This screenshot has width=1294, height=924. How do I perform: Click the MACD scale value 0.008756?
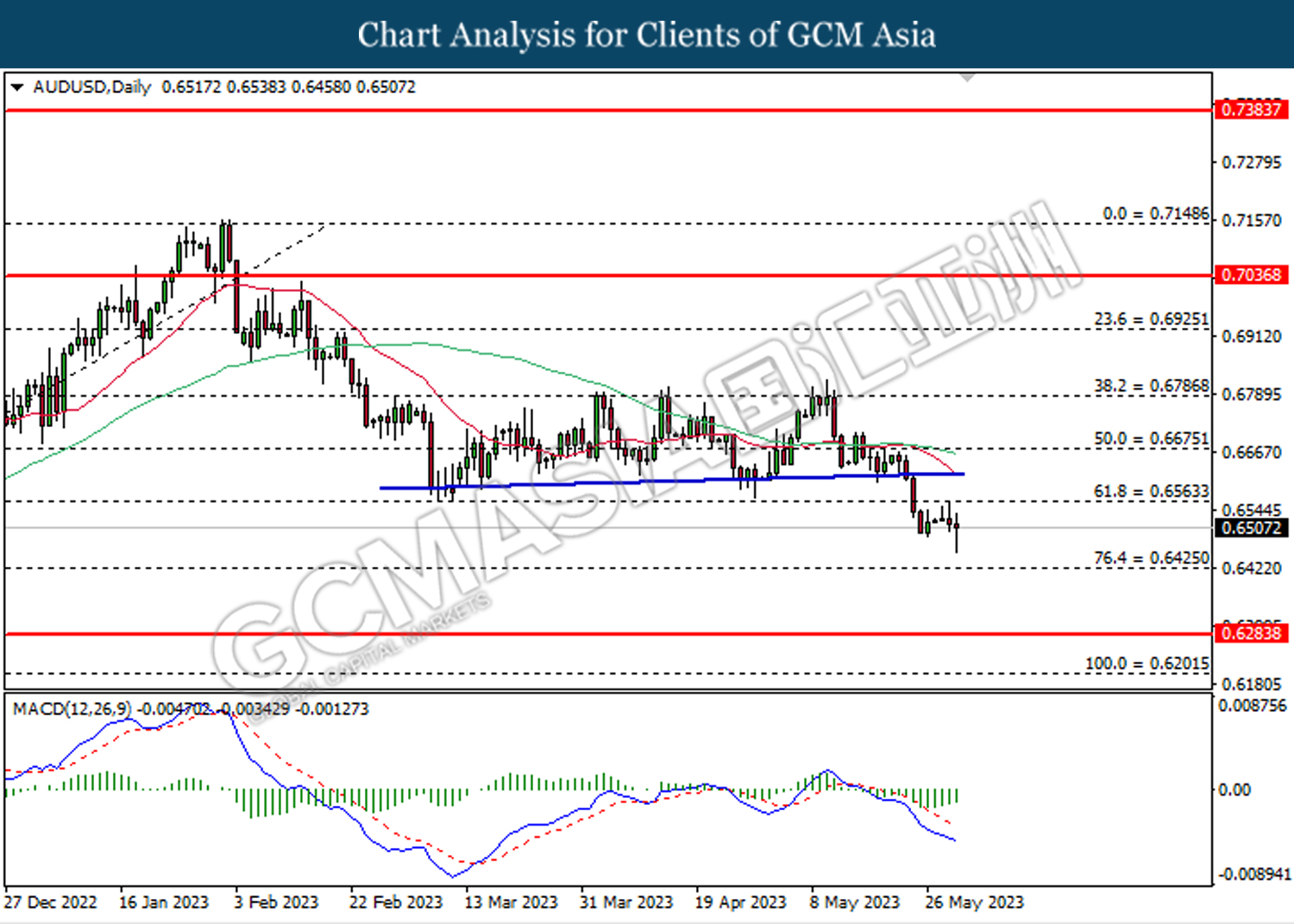tap(1252, 706)
